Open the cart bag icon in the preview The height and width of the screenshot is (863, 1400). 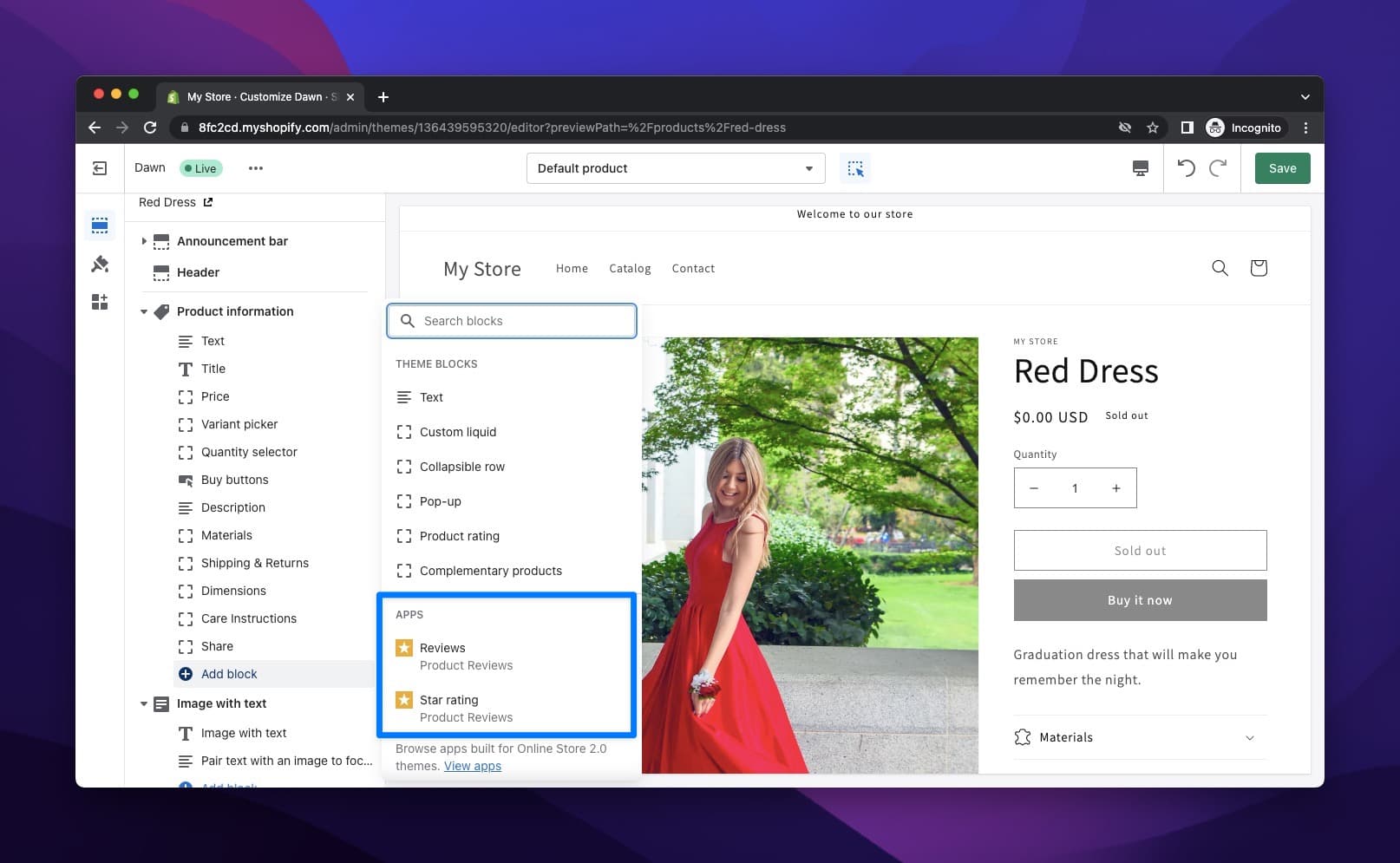[x=1259, y=268]
